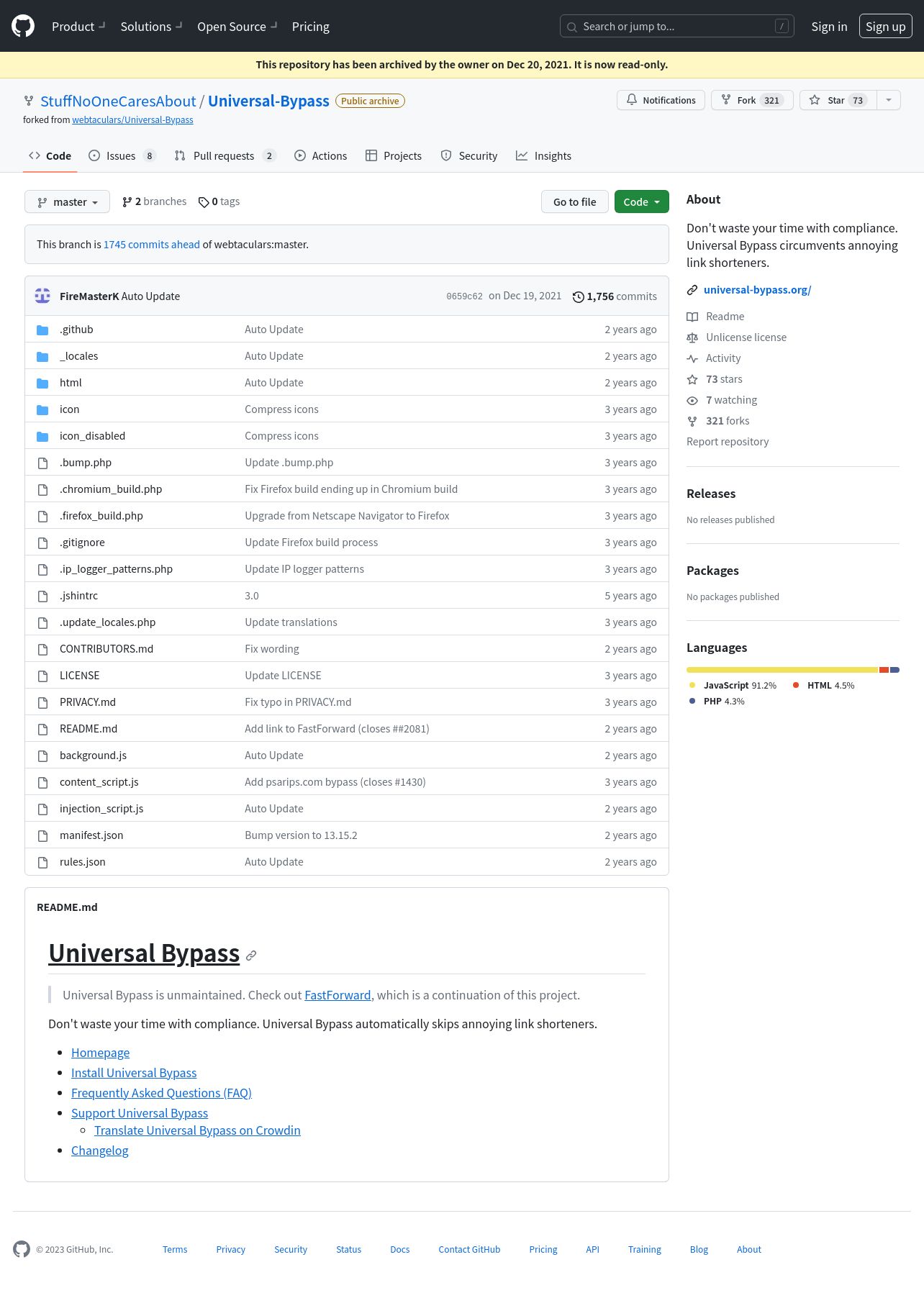Screen dimensions: 924x1293
Task: Click the Pricing header link
Action: coord(311,27)
